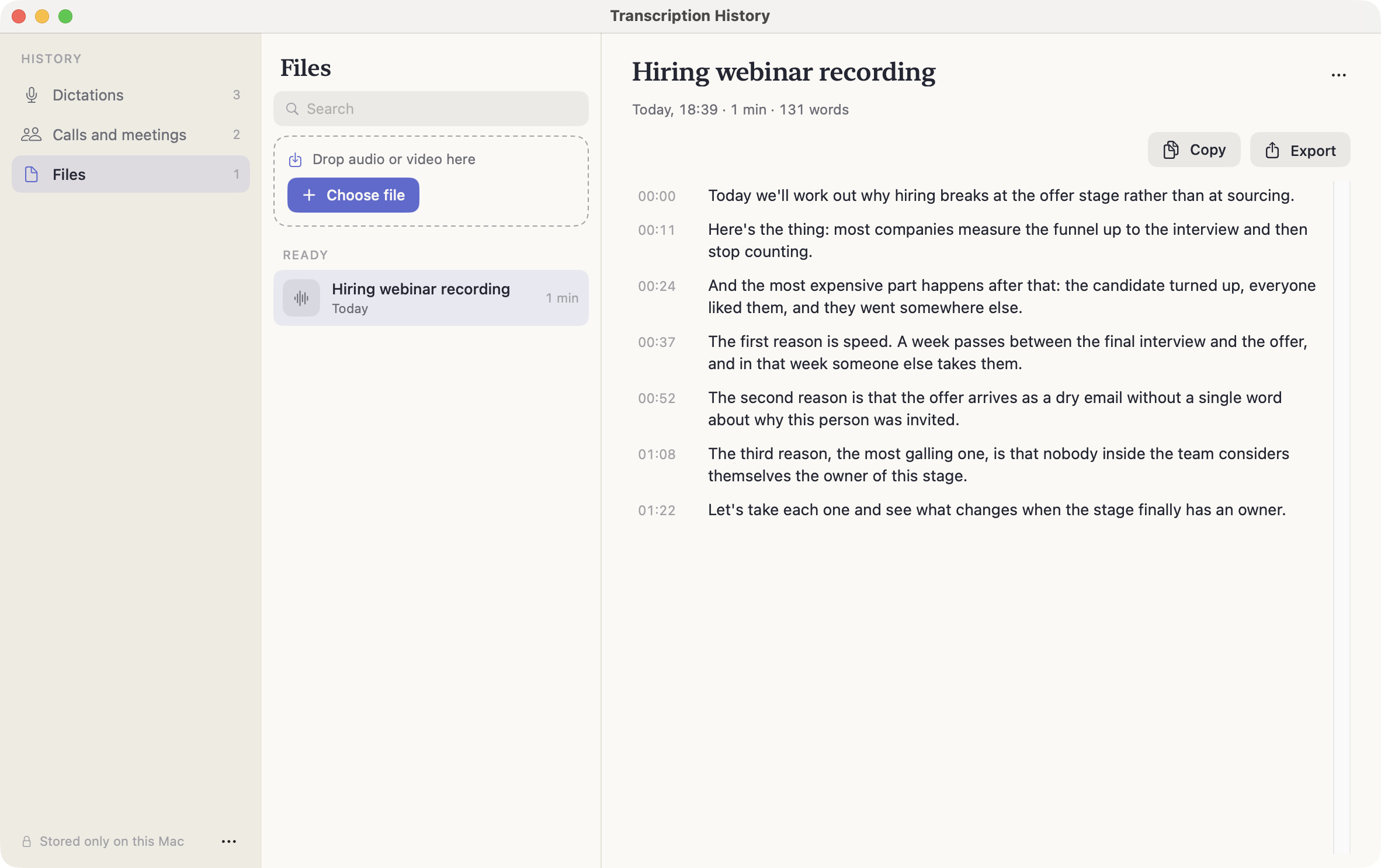Click the import icon in the drop zone

click(296, 159)
